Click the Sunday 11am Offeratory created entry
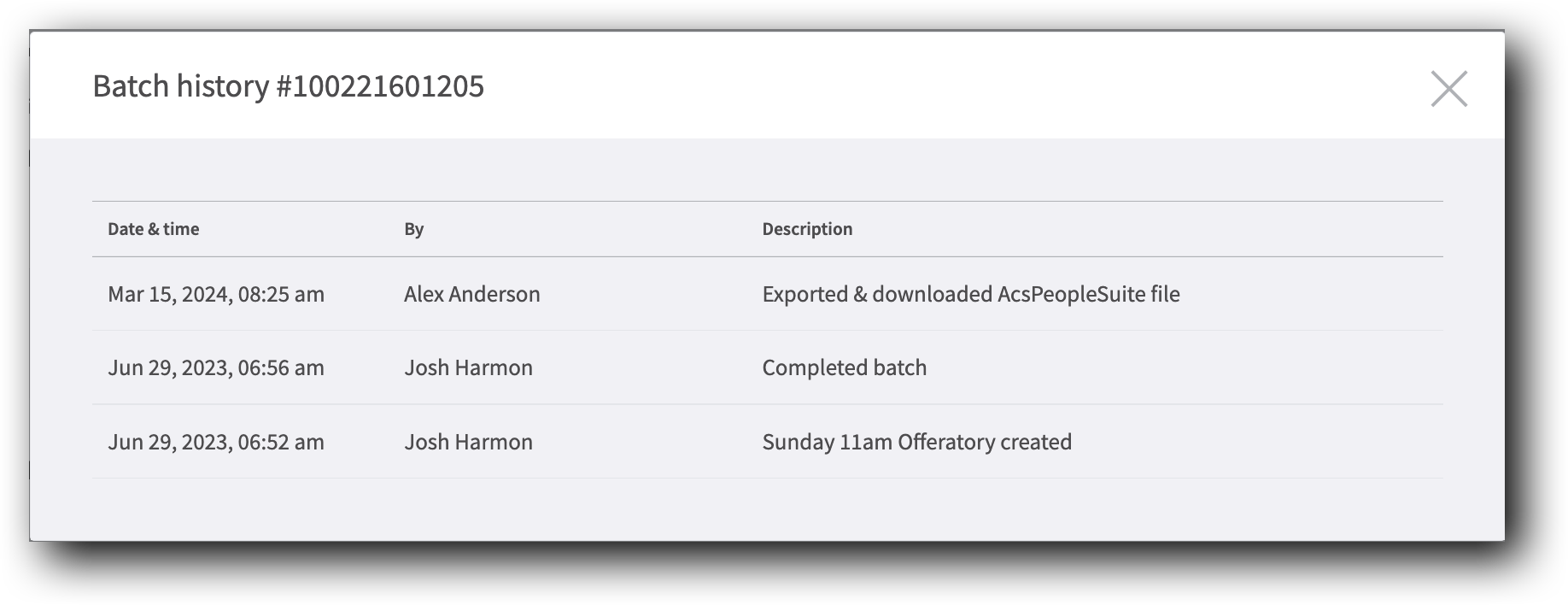Viewport: 1568px width, 605px height. click(916, 442)
